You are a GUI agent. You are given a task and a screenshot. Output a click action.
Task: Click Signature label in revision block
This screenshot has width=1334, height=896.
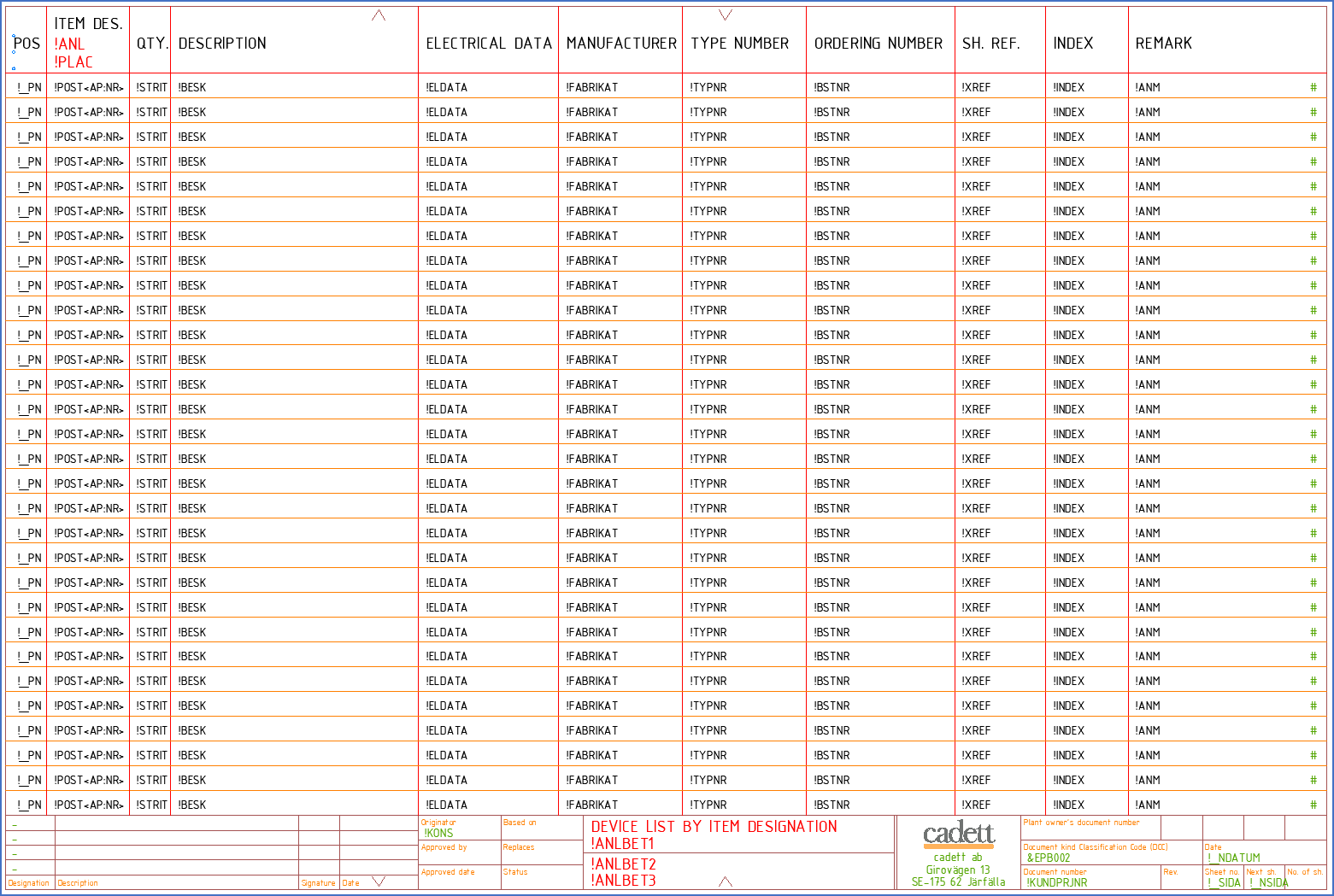(x=318, y=883)
